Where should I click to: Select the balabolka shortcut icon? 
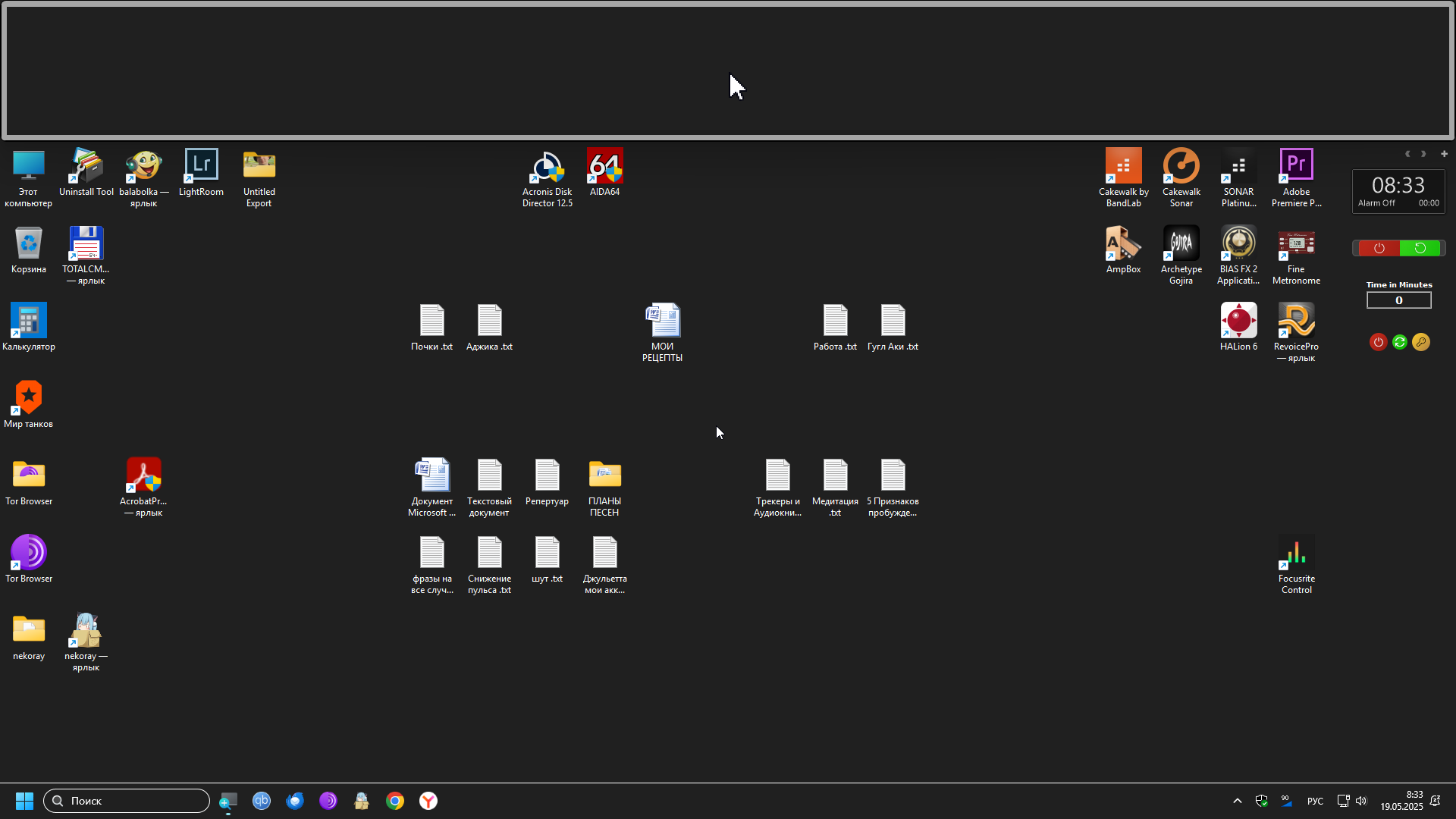[x=143, y=177]
